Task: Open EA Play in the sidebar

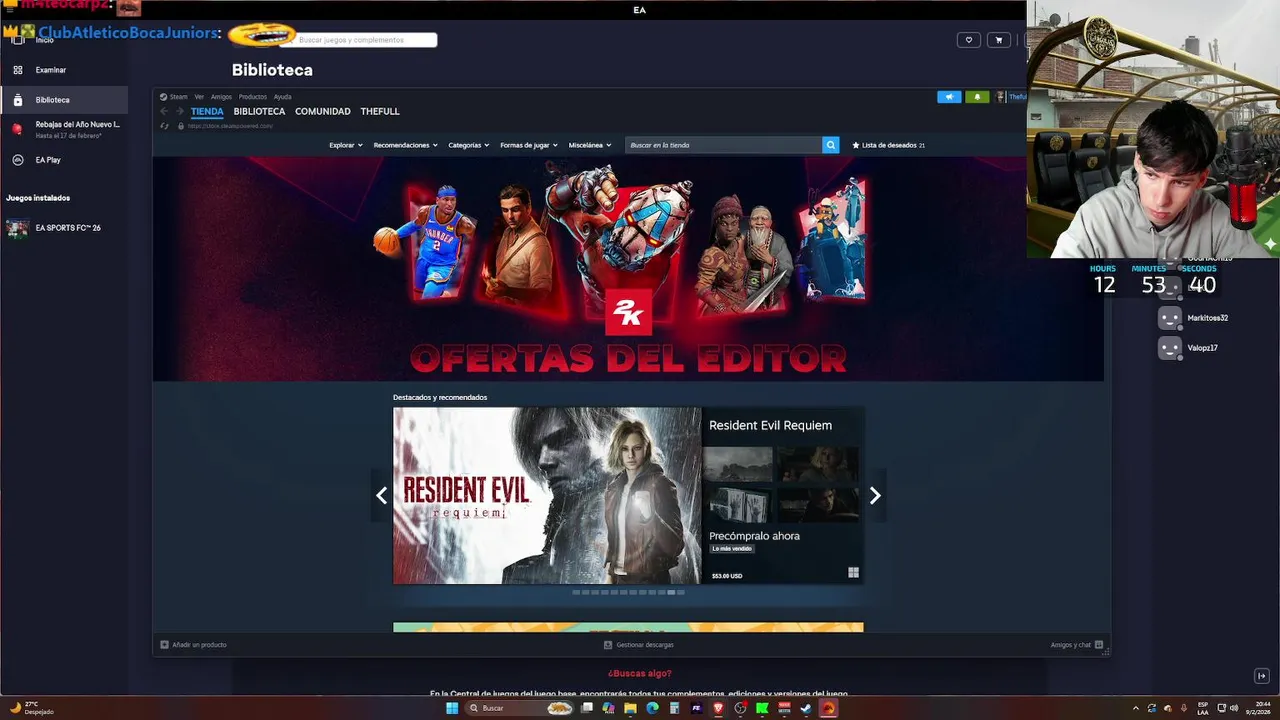Action: (64, 160)
